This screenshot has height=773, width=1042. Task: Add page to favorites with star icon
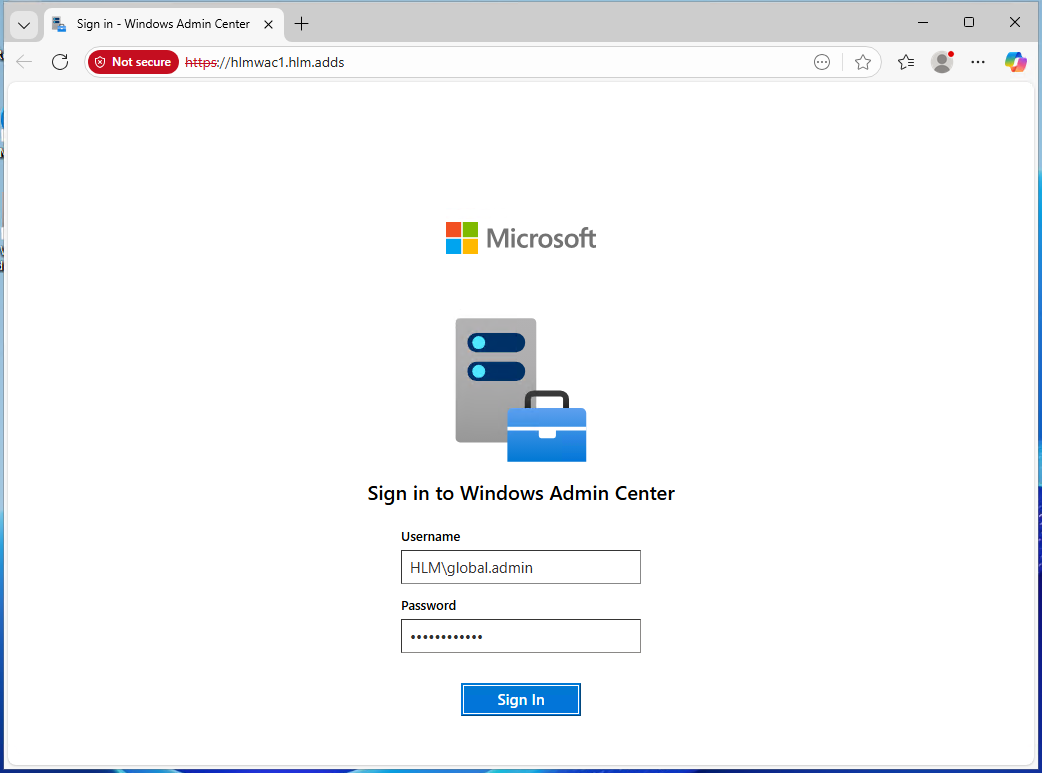tap(863, 62)
